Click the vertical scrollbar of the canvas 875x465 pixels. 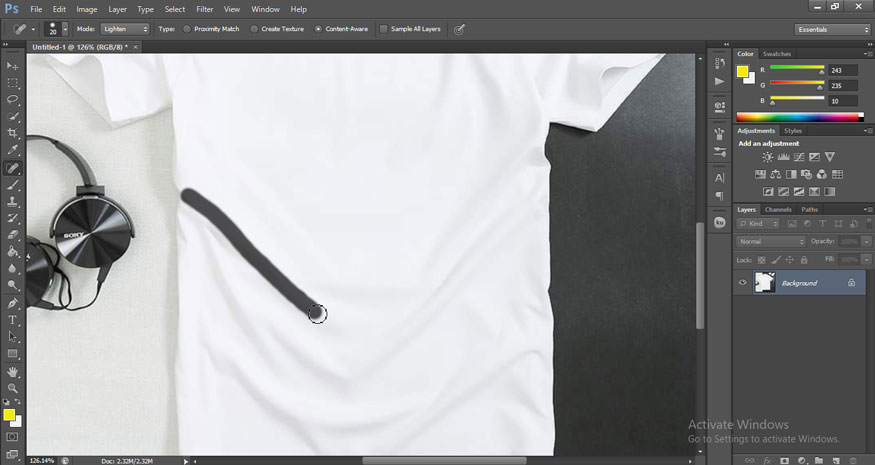(x=700, y=276)
